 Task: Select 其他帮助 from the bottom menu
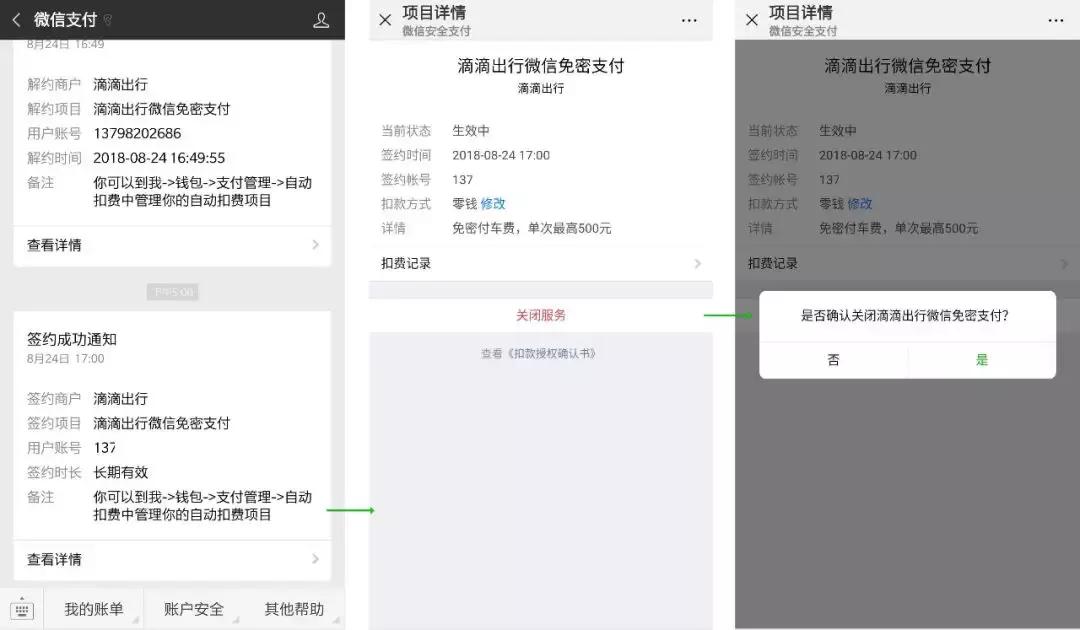(x=293, y=607)
